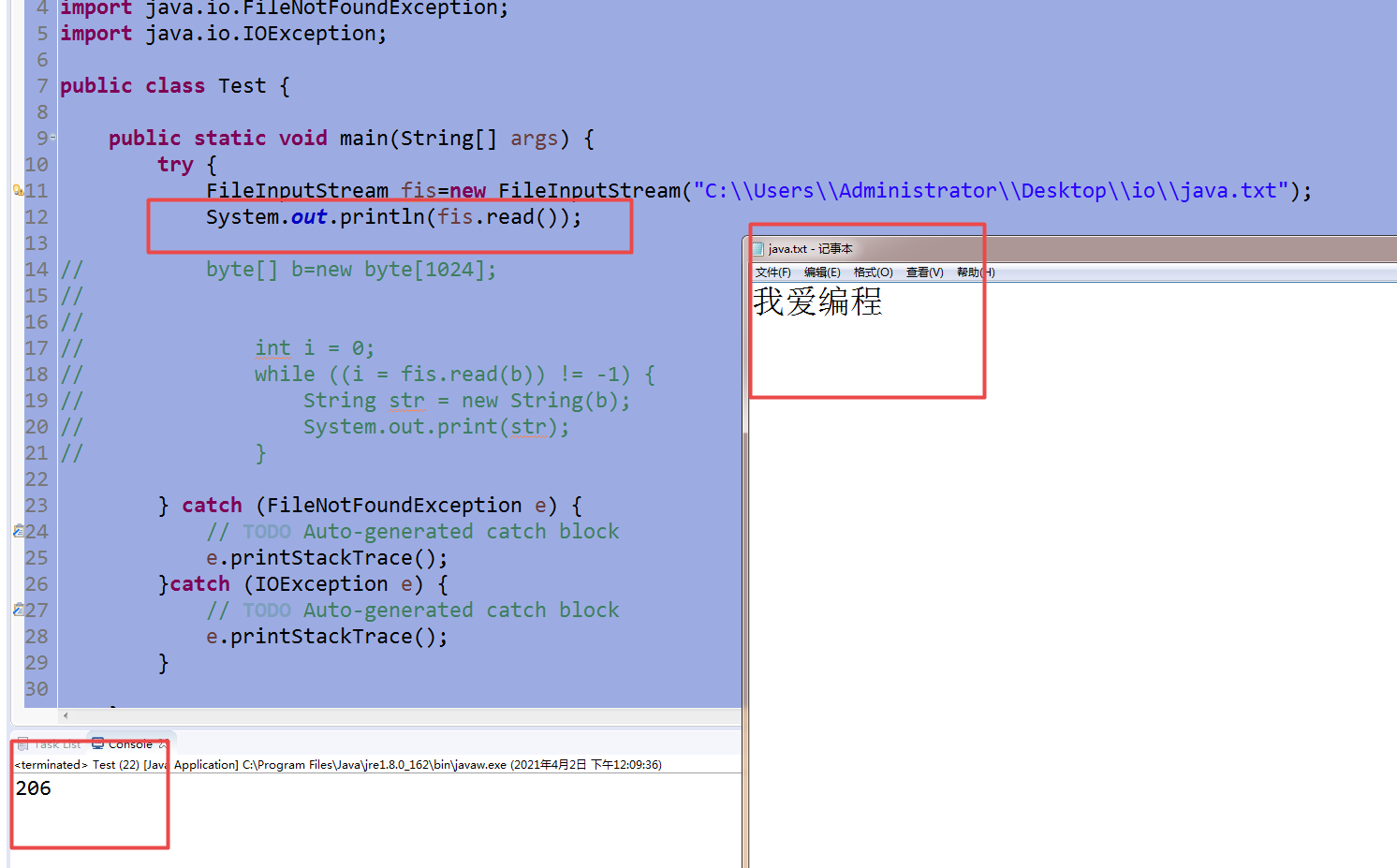Click 'e.printStackTrace();' on line 25
The image size is (1397, 868).
click(327, 558)
